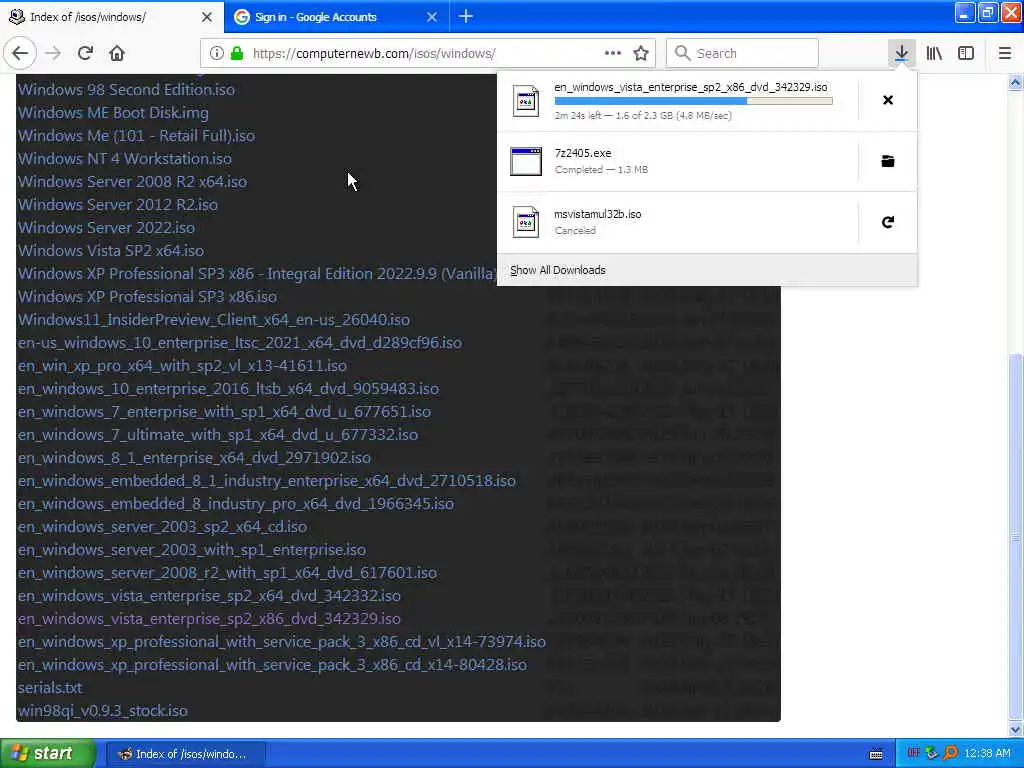Open the Library icon in toolbar
1024x768 pixels.
pyautogui.click(x=934, y=53)
